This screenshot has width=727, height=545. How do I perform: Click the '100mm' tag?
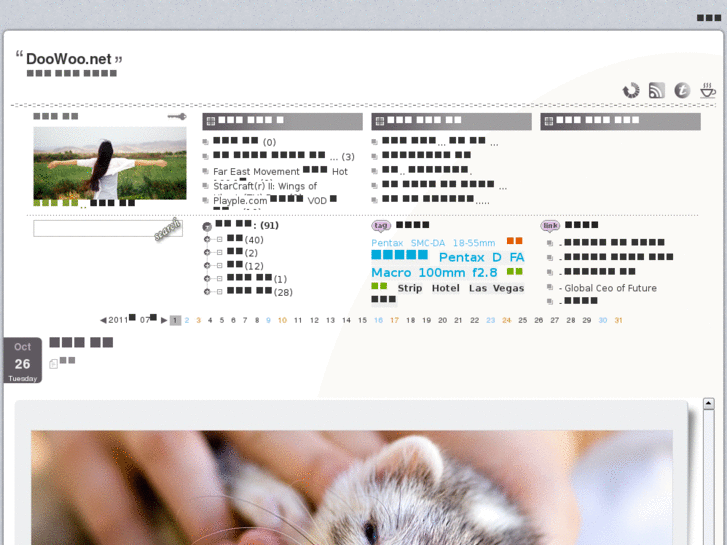(442, 273)
